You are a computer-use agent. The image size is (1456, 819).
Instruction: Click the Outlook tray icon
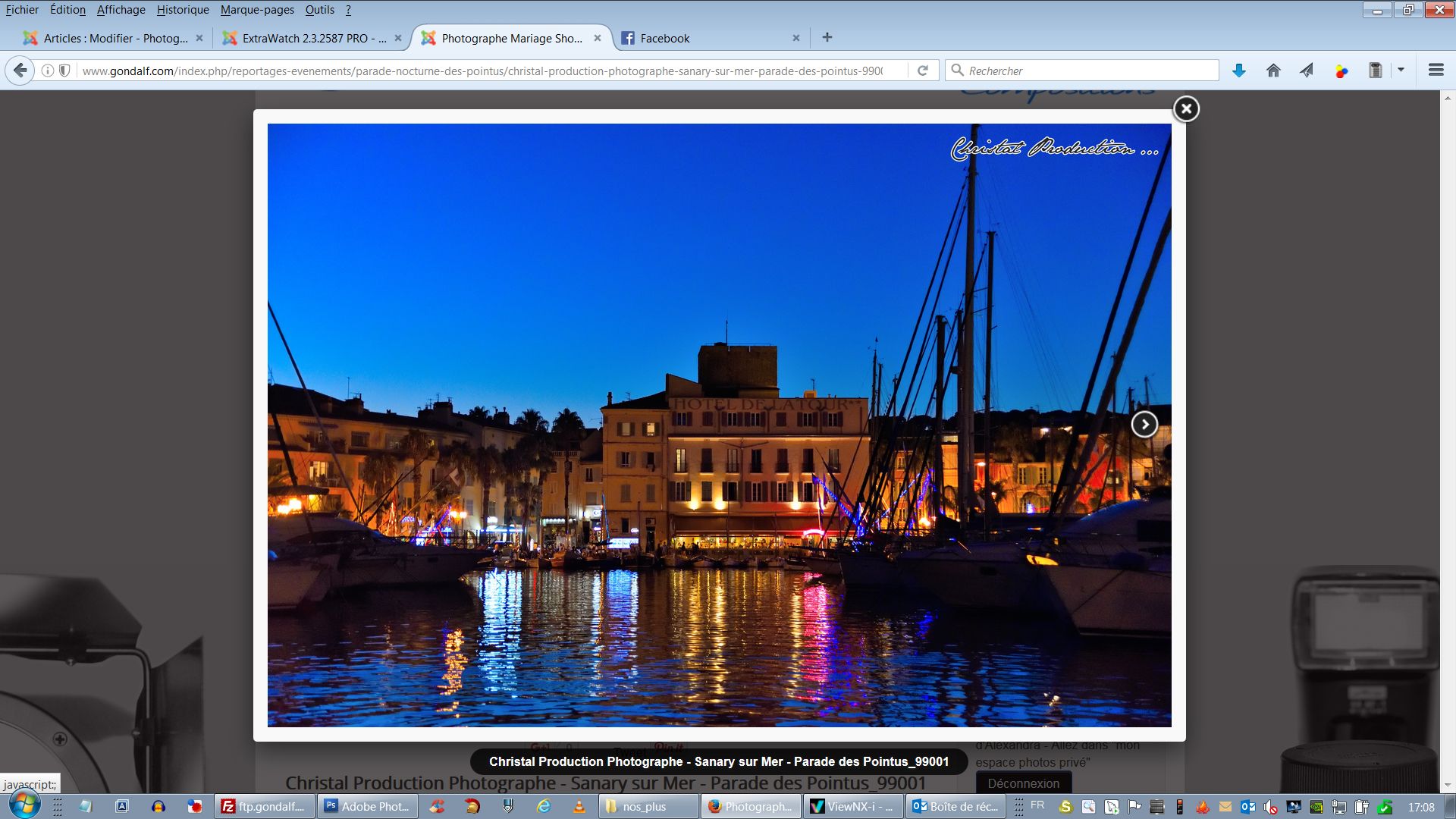[x=1247, y=807]
